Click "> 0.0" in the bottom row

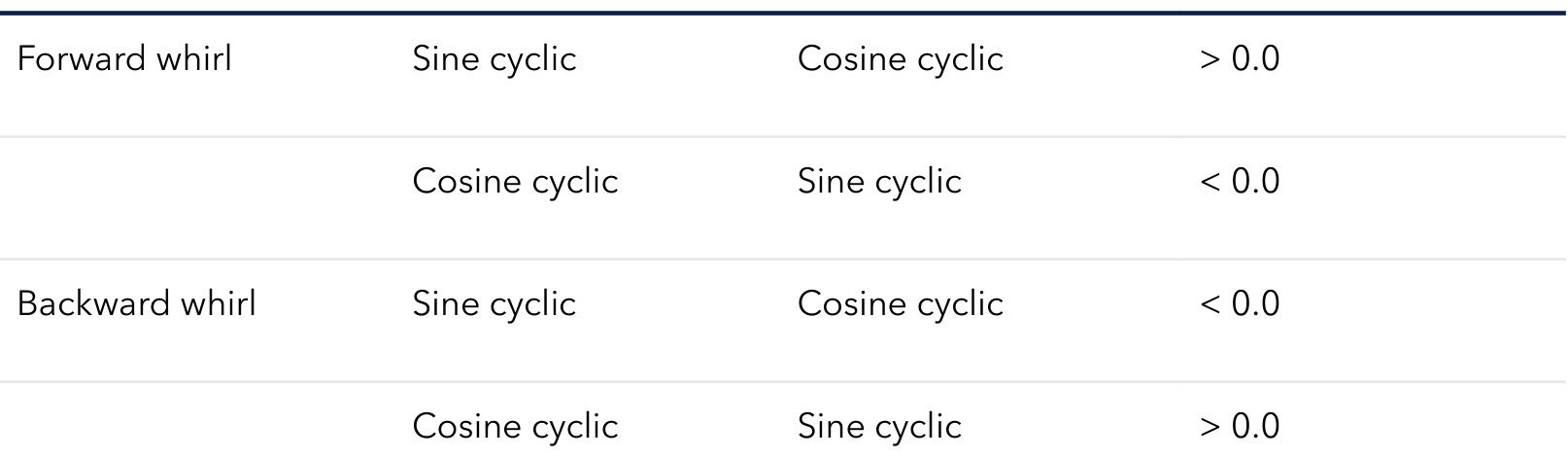tap(1239, 427)
